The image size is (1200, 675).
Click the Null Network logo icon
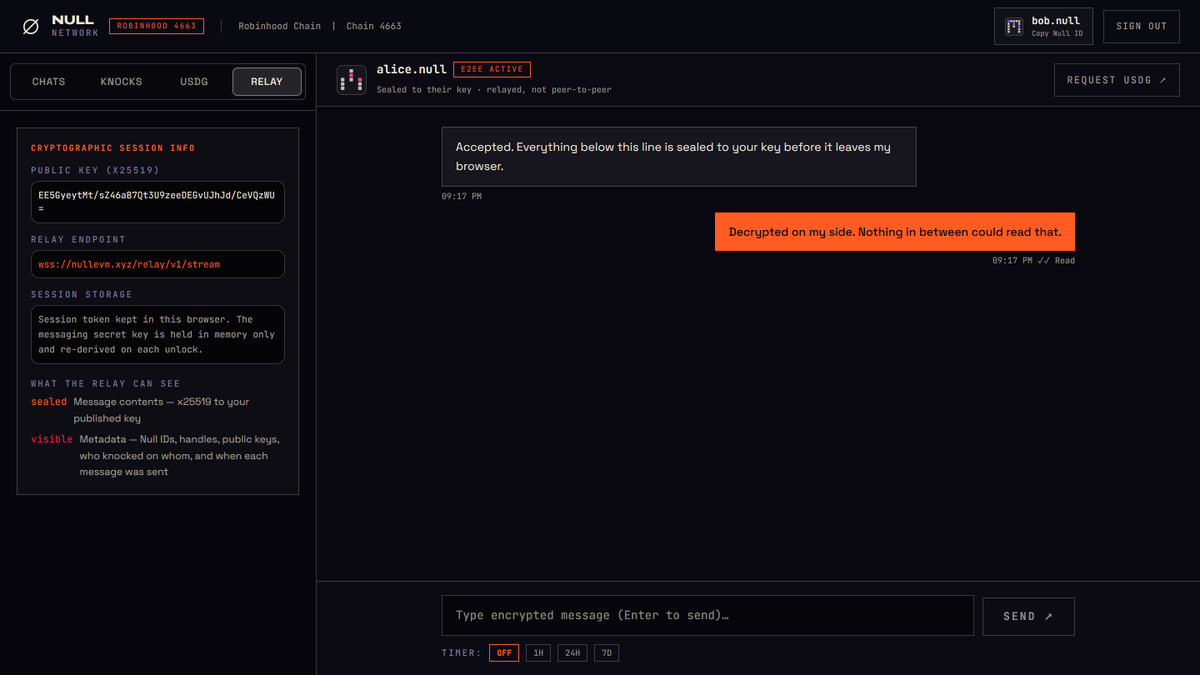click(x=31, y=26)
